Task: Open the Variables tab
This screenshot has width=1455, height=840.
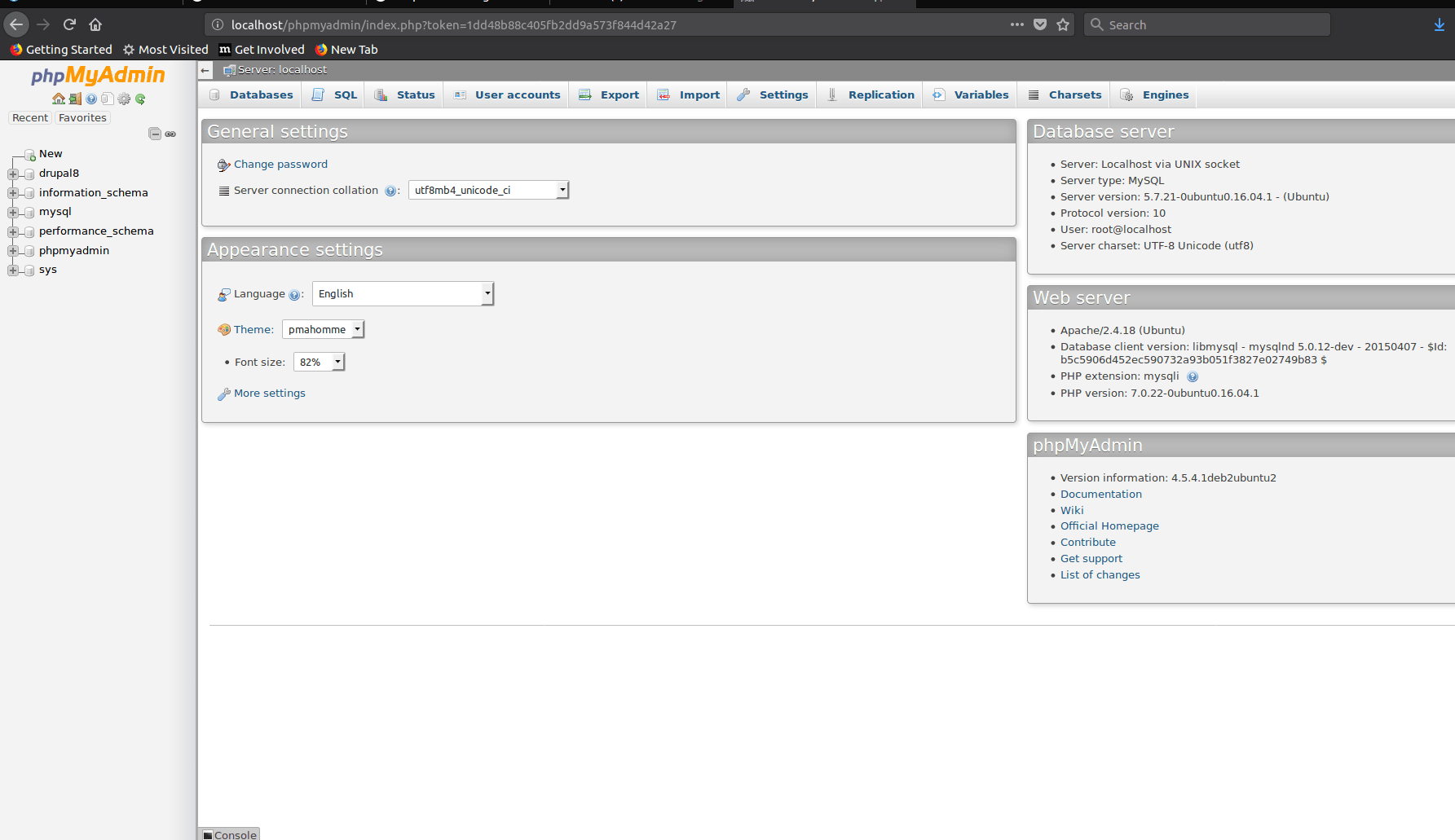Action: (x=971, y=95)
